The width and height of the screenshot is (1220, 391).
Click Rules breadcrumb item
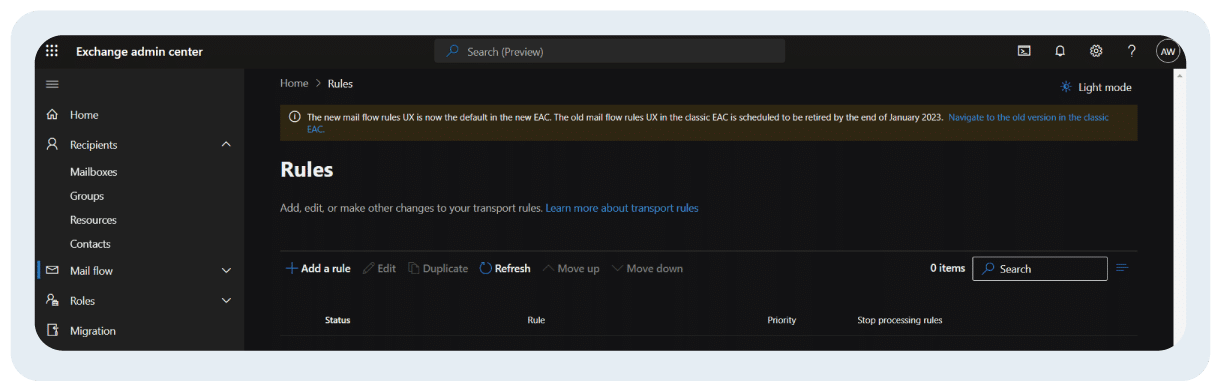(x=340, y=84)
